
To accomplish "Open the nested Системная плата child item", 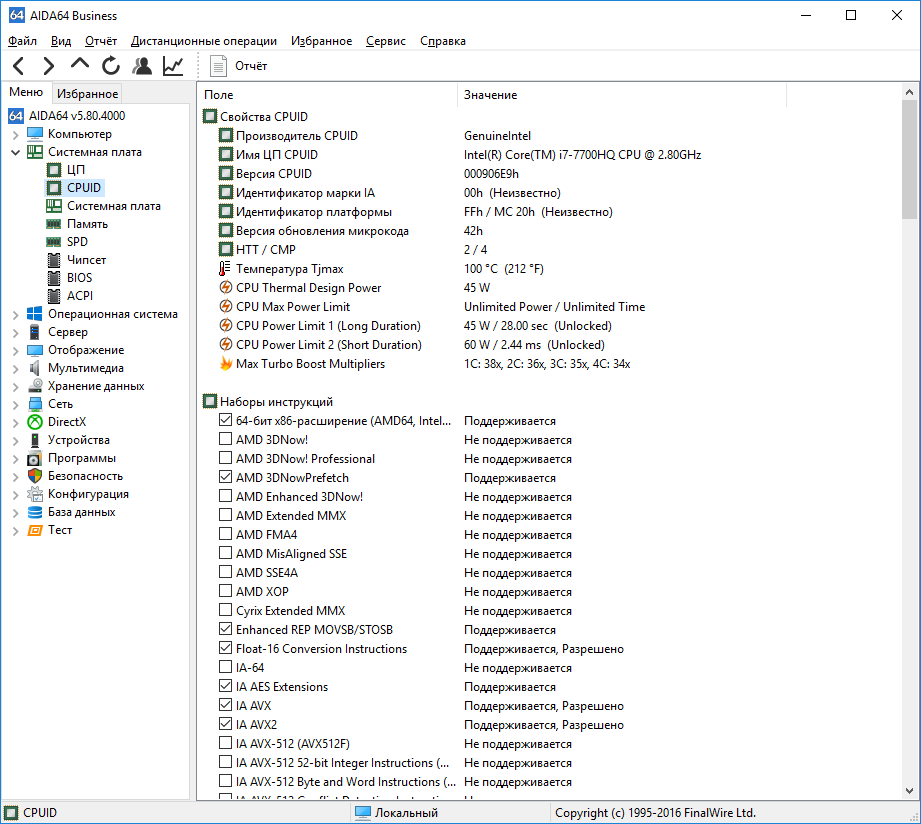I will [113, 206].
